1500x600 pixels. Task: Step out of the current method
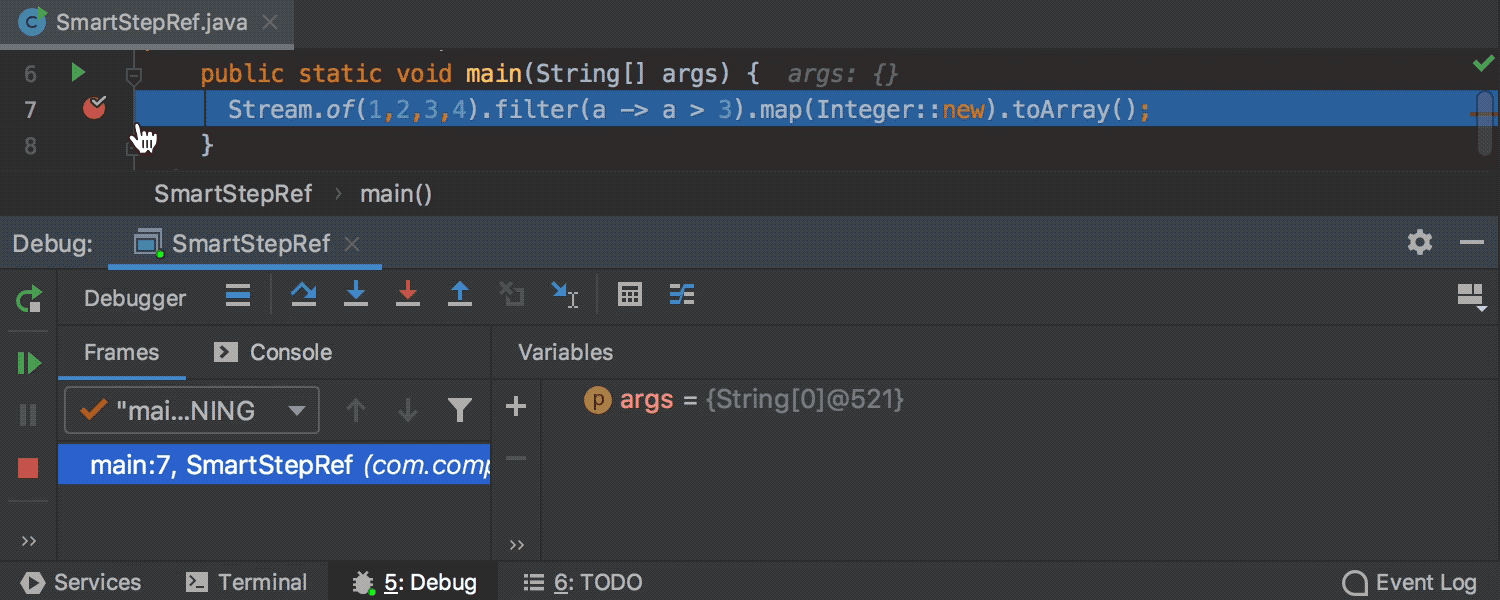coord(460,294)
